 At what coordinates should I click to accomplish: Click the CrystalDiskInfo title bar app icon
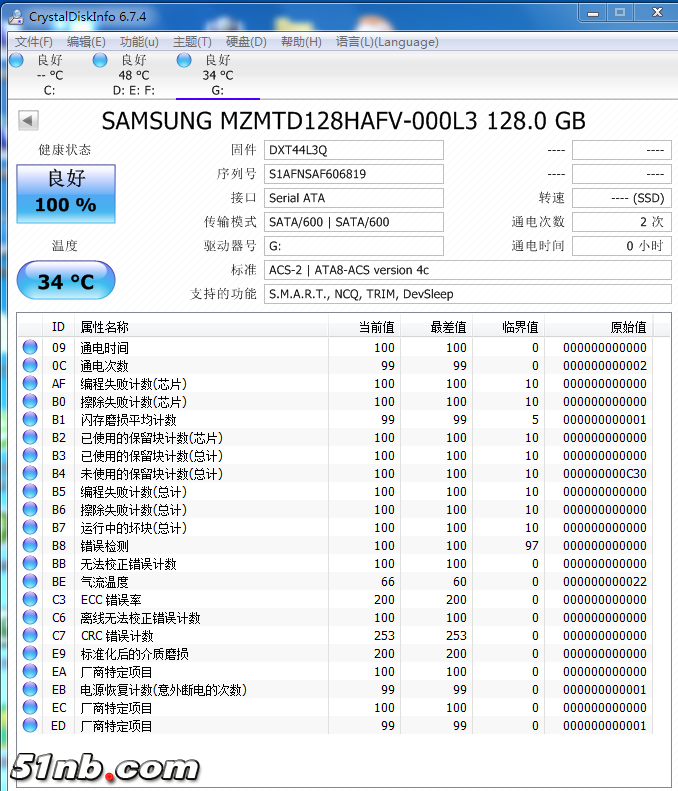tap(15, 16)
